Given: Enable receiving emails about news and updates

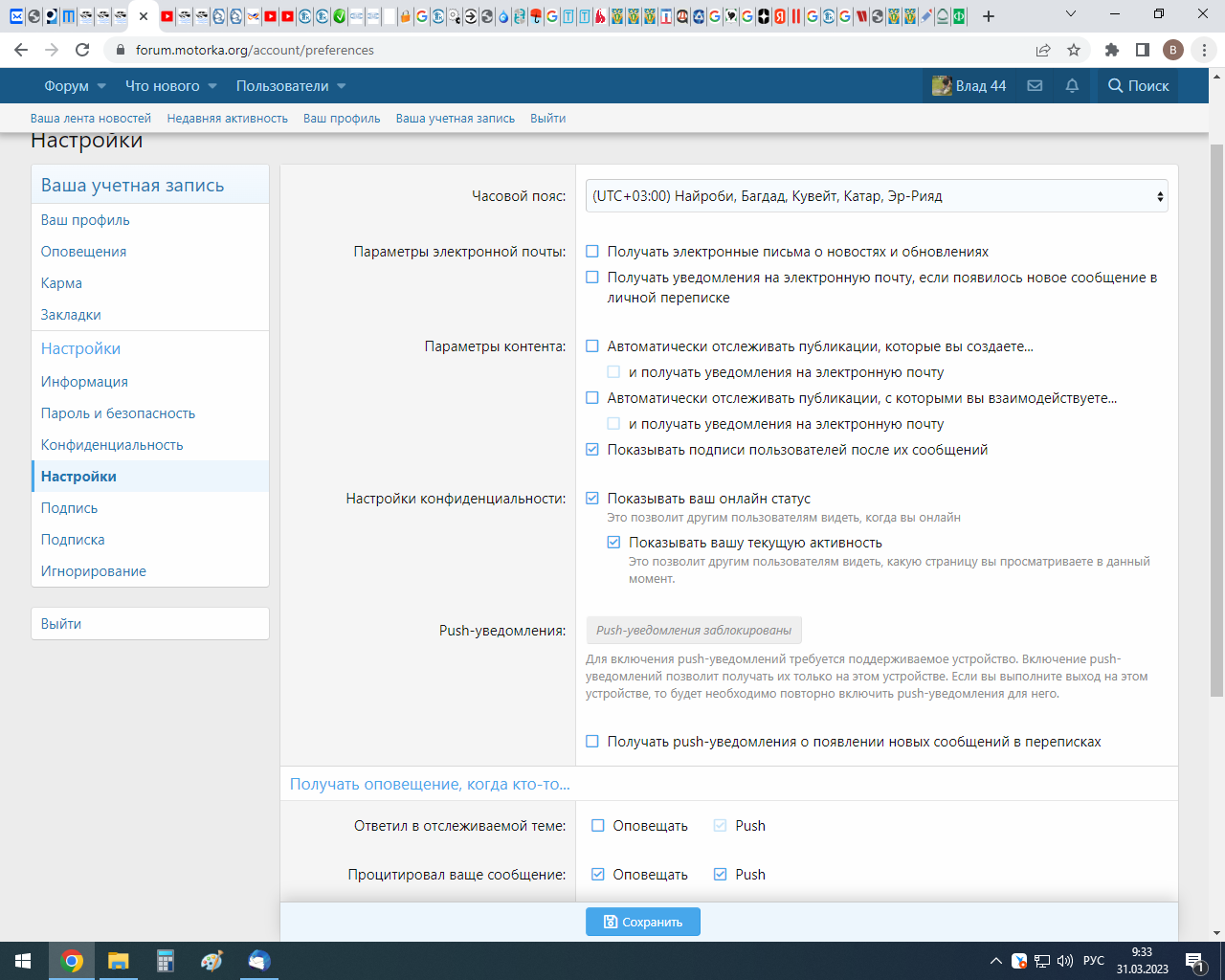Looking at the screenshot, I should tap(592, 252).
